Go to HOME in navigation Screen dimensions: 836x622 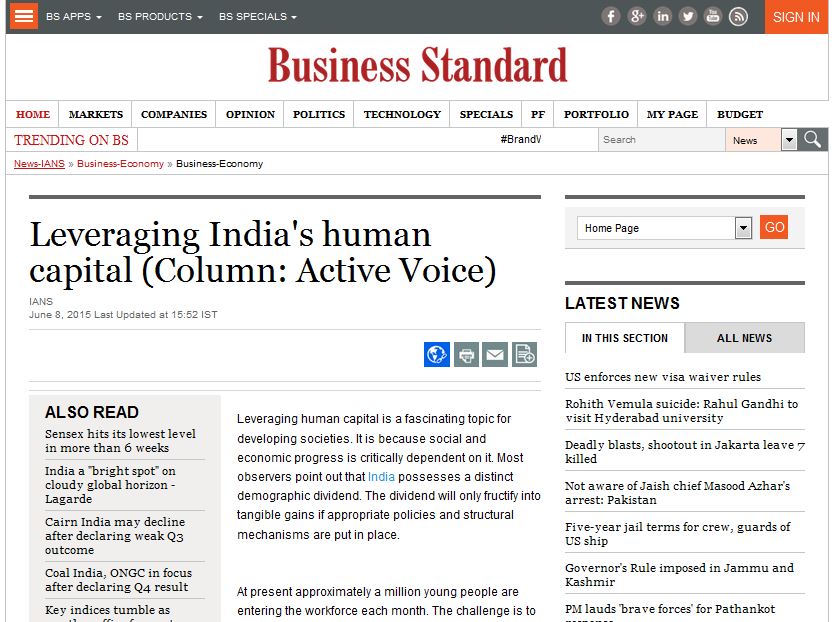pos(33,115)
